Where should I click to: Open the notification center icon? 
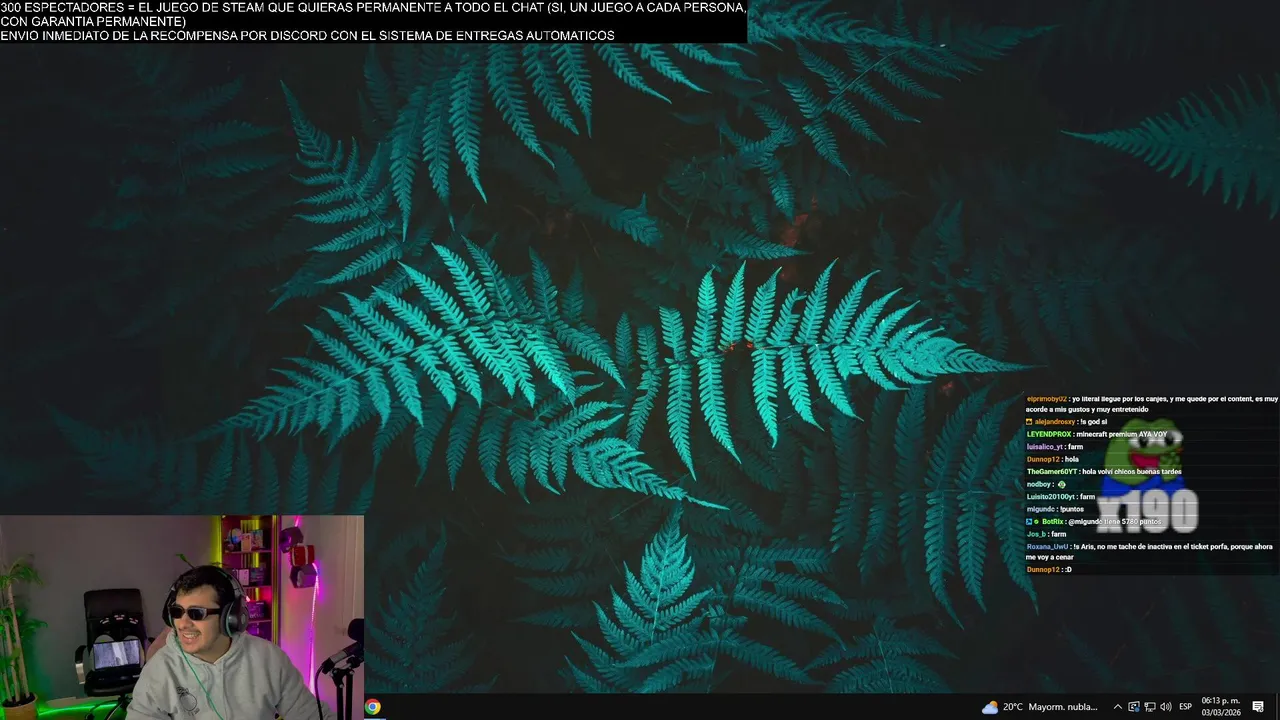pos(1258,707)
